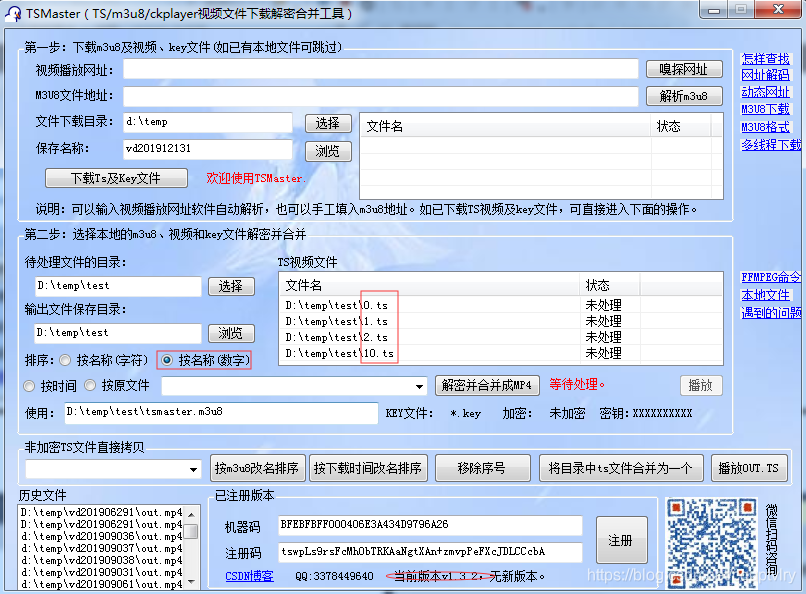Open the CSDN博客 link
This screenshot has width=806, height=594.
tap(249, 576)
